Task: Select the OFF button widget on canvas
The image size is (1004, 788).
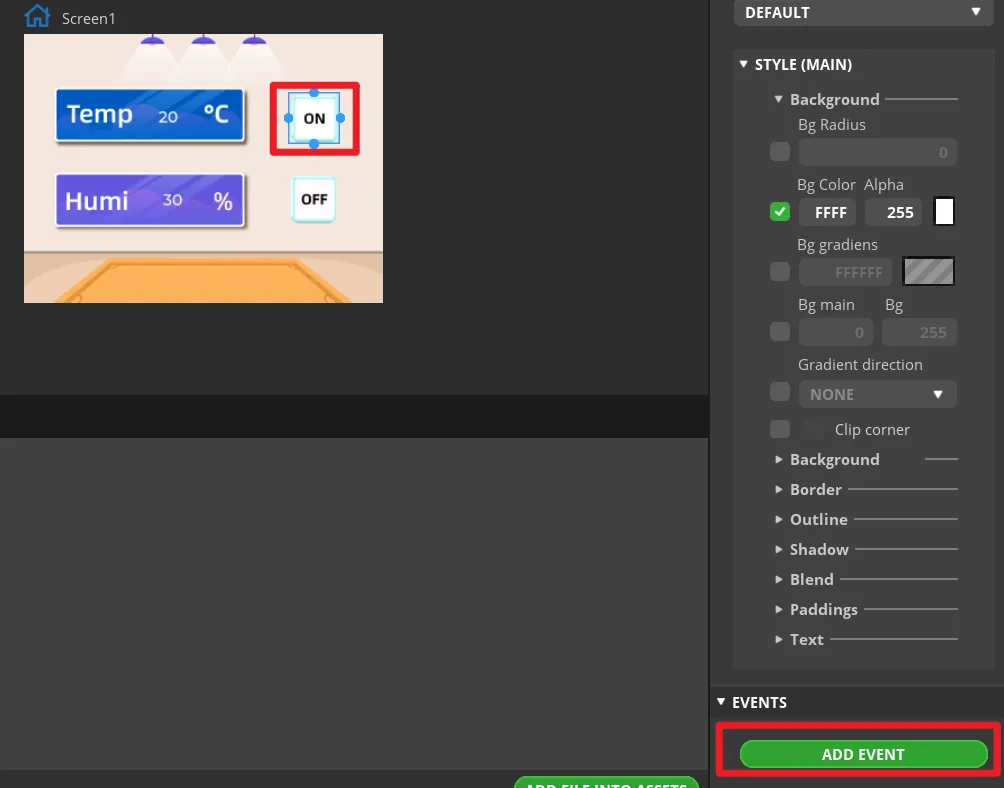Action: pyautogui.click(x=314, y=199)
